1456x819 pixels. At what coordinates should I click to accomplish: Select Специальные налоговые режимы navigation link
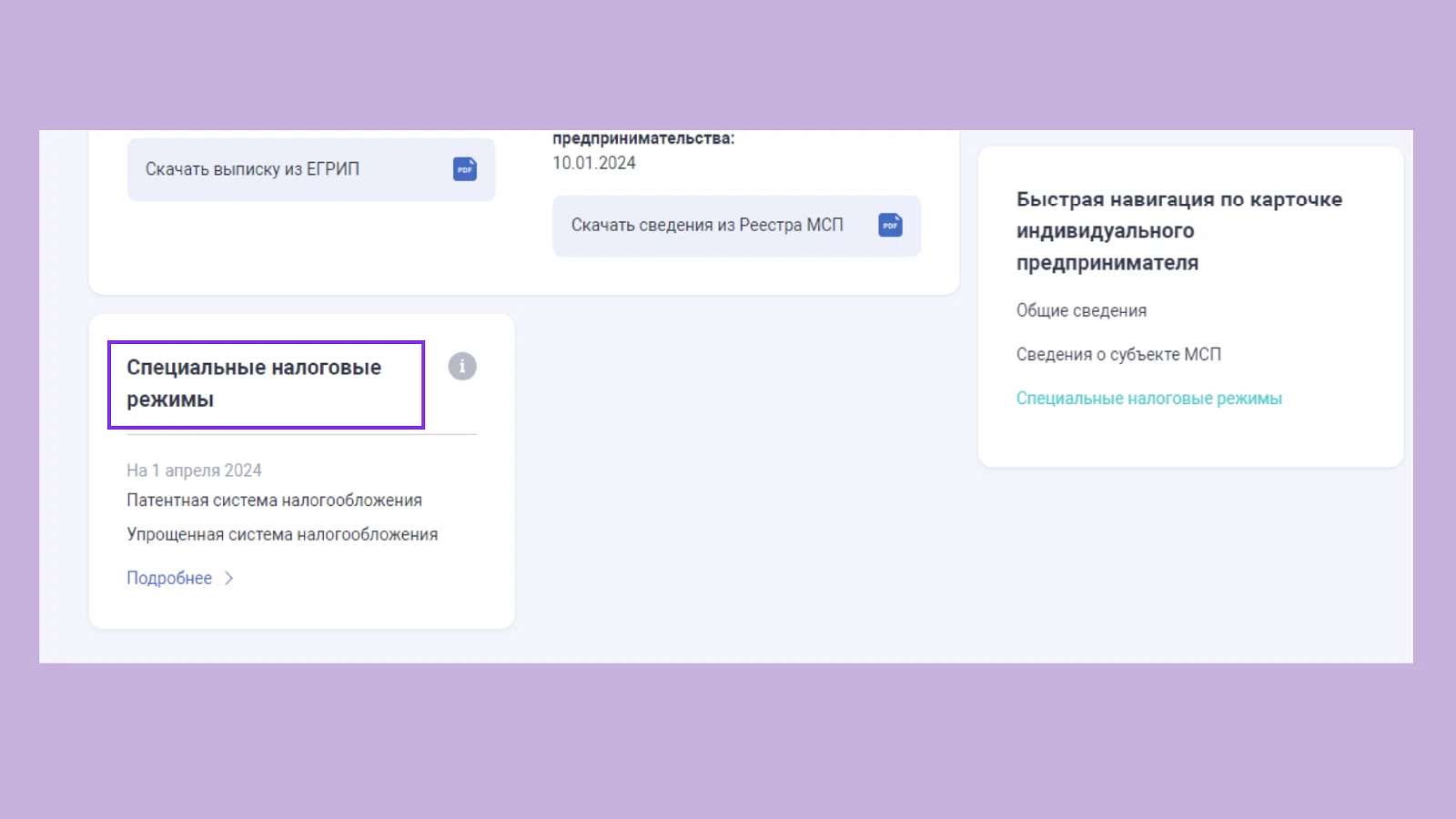point(1148,398)
